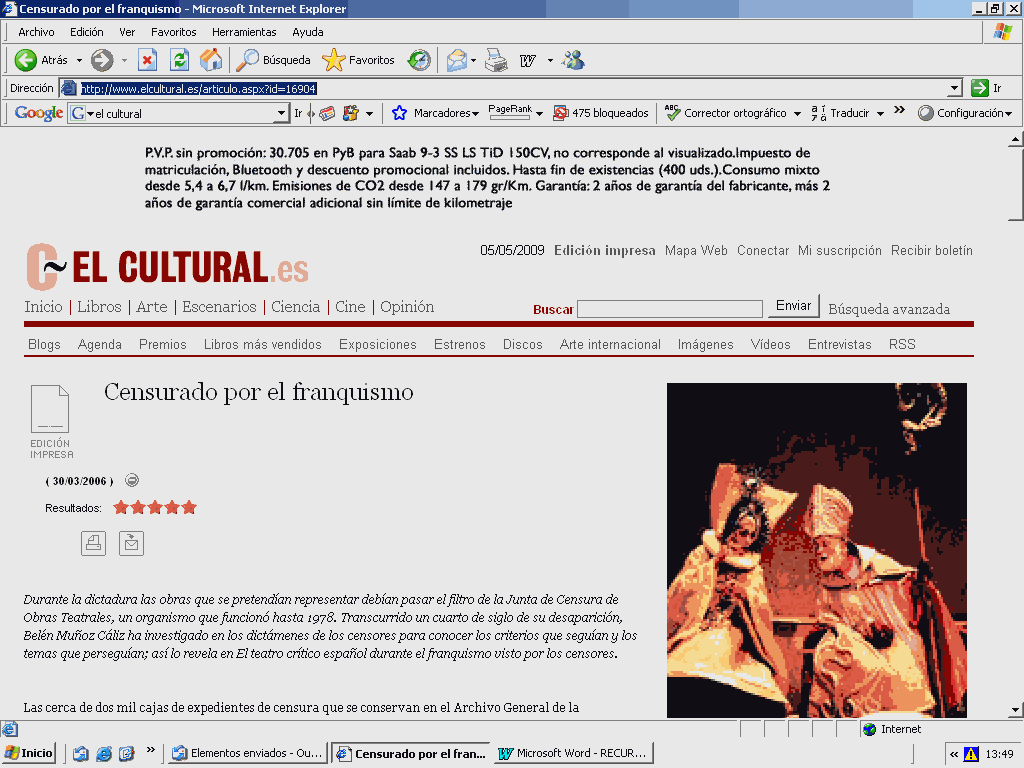Go to the Home page icon
The image size is (1024, 768).
click(x=210, y=60)
